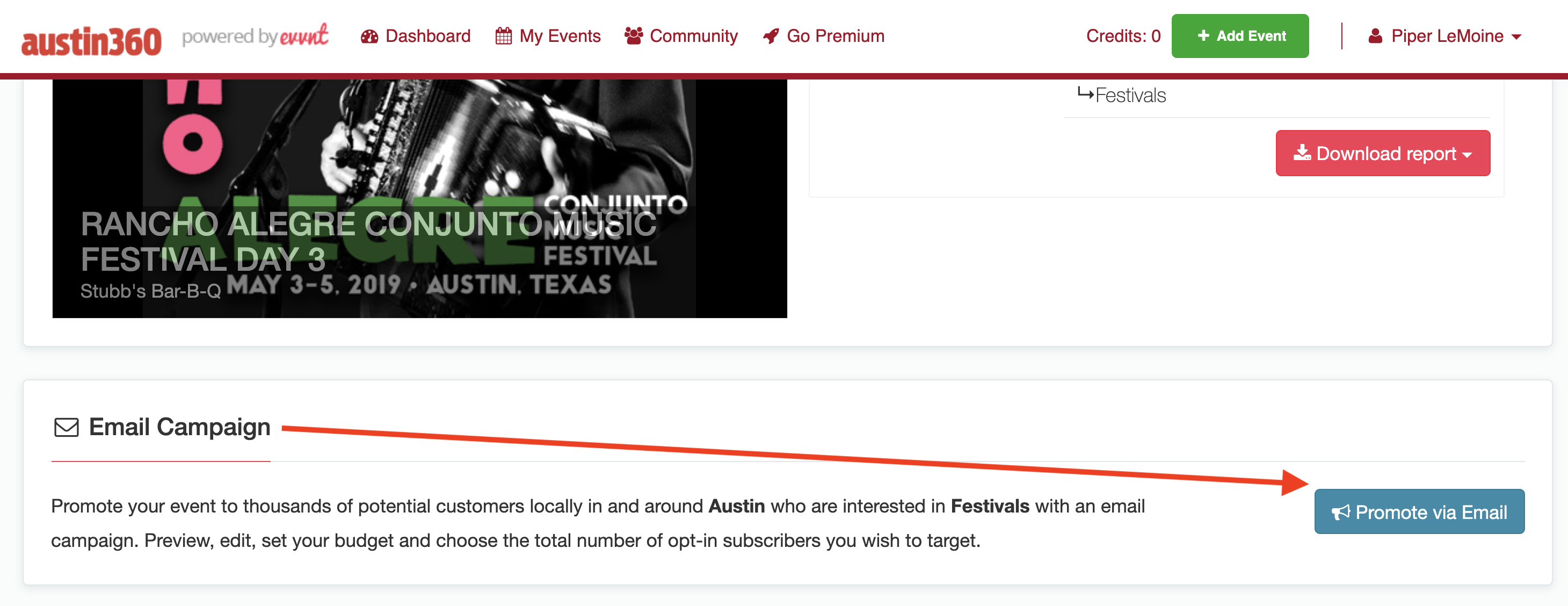Screen dimensions: 1568x606
Task: Click the user profile icon
Action: pyautogui.click(x=1375, y=36)
